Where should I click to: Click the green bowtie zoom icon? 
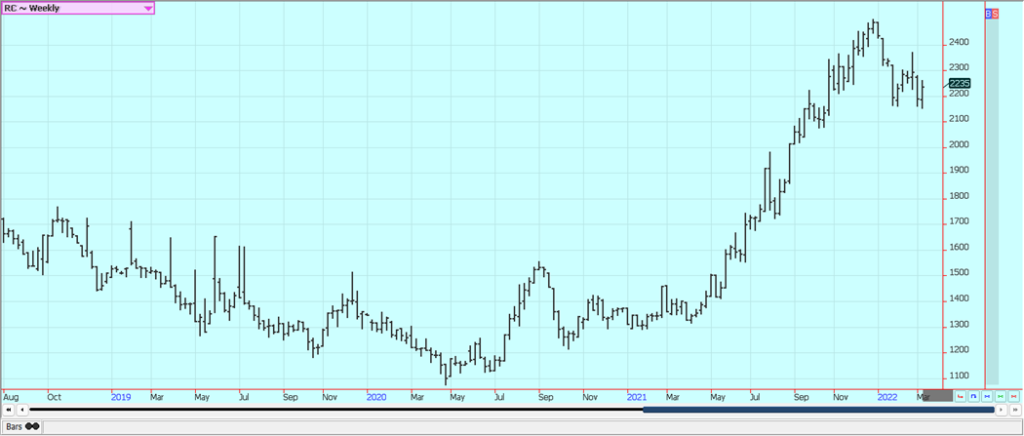[1000, 396]
